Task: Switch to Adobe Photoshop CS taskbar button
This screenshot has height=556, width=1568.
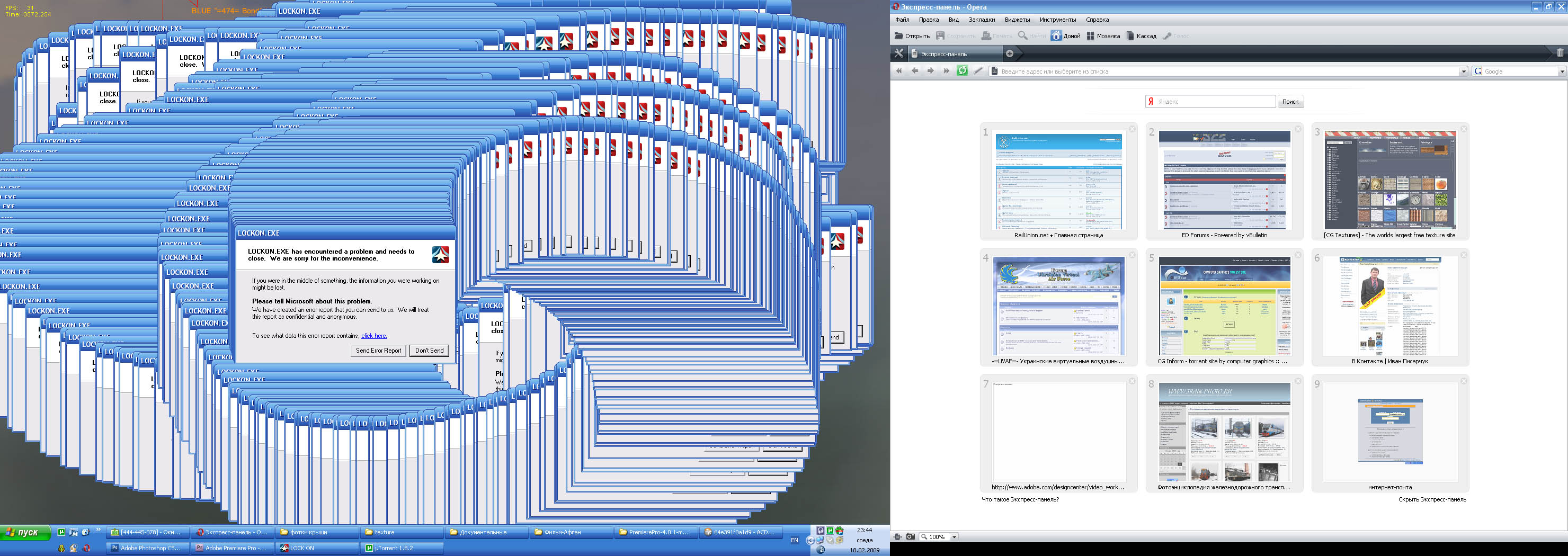Action: pos(147,548)
